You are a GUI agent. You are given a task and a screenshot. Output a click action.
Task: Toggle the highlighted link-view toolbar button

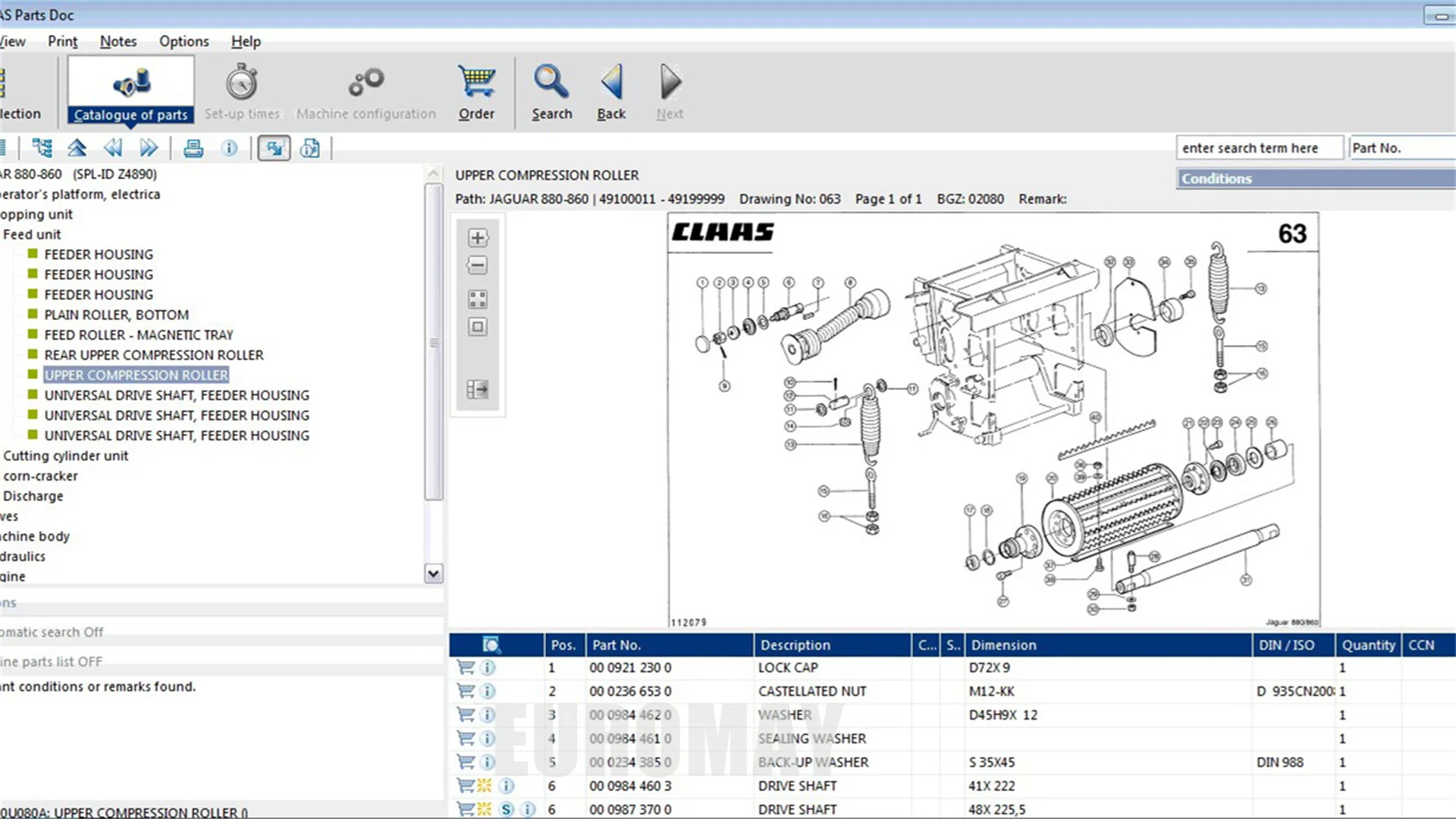coord(274,148)
